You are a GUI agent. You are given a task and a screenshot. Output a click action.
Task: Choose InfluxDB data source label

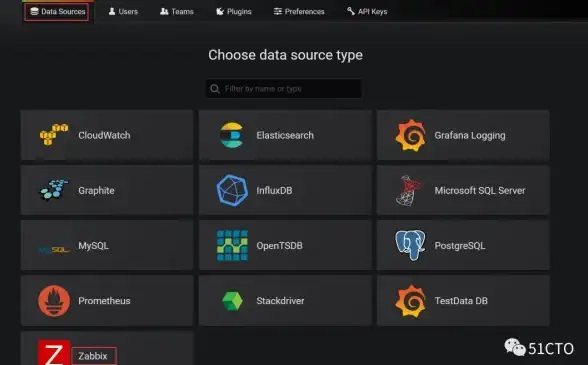(274, 191)
